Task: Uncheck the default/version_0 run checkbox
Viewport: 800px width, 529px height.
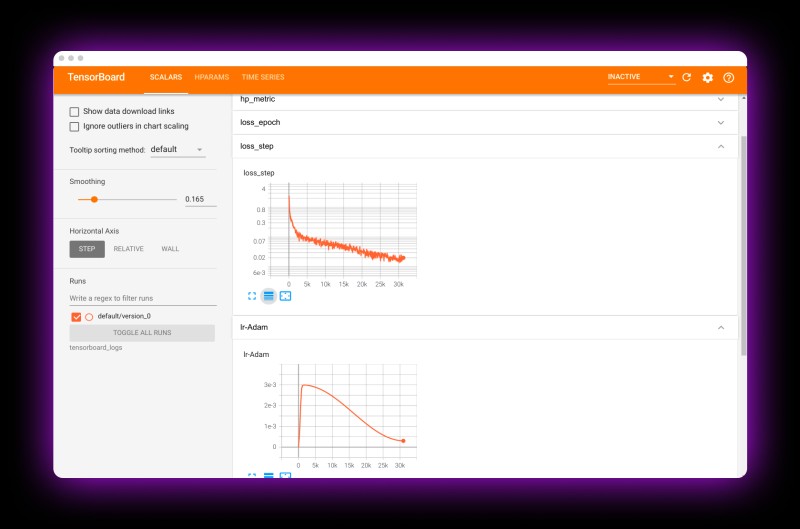Action: (76, 317)
